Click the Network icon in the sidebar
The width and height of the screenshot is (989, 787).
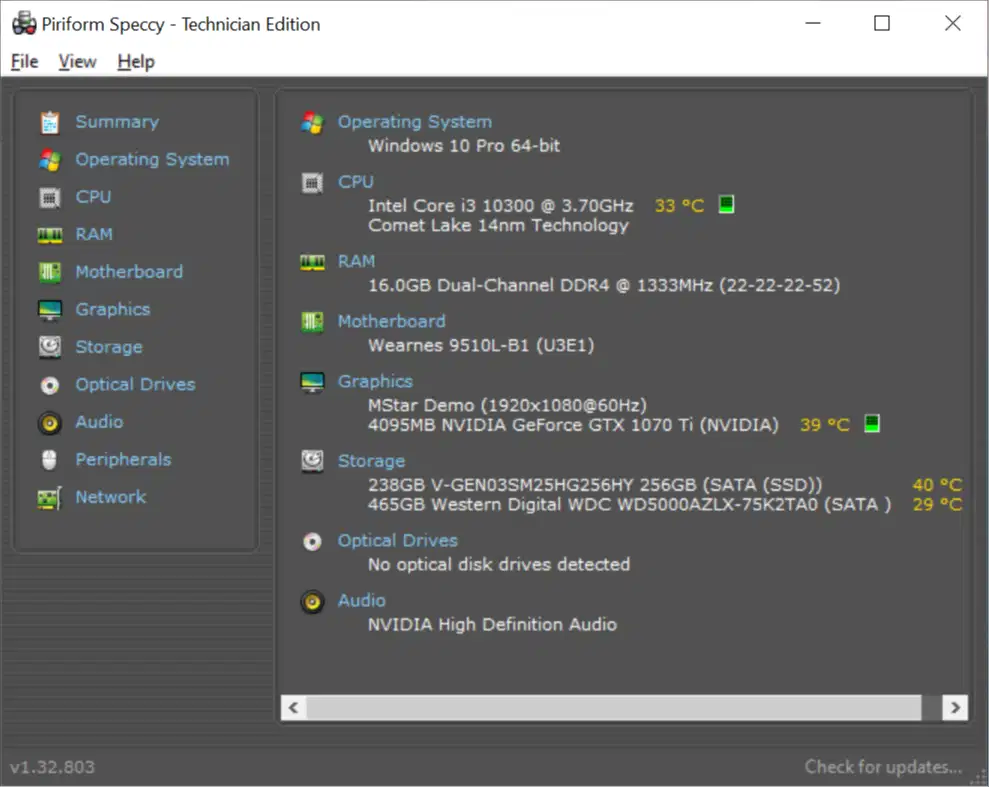49,497
